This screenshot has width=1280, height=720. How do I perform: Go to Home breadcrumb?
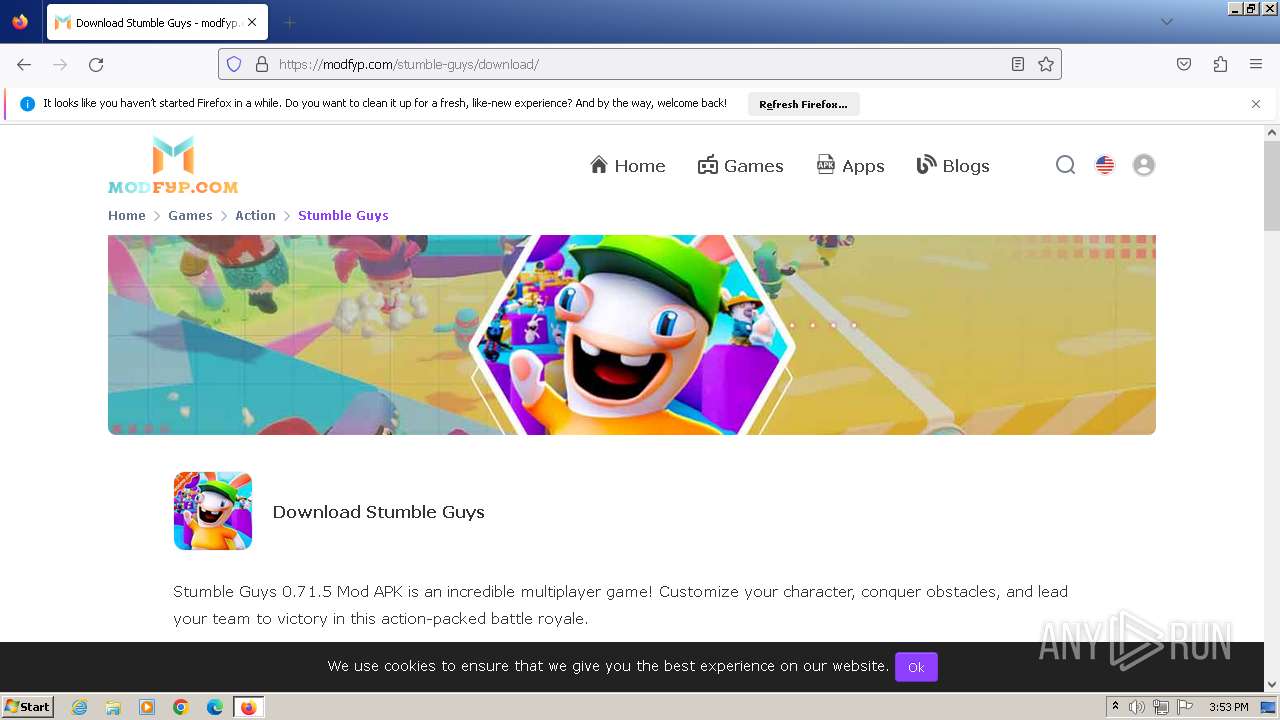click(x=127, y=215)
